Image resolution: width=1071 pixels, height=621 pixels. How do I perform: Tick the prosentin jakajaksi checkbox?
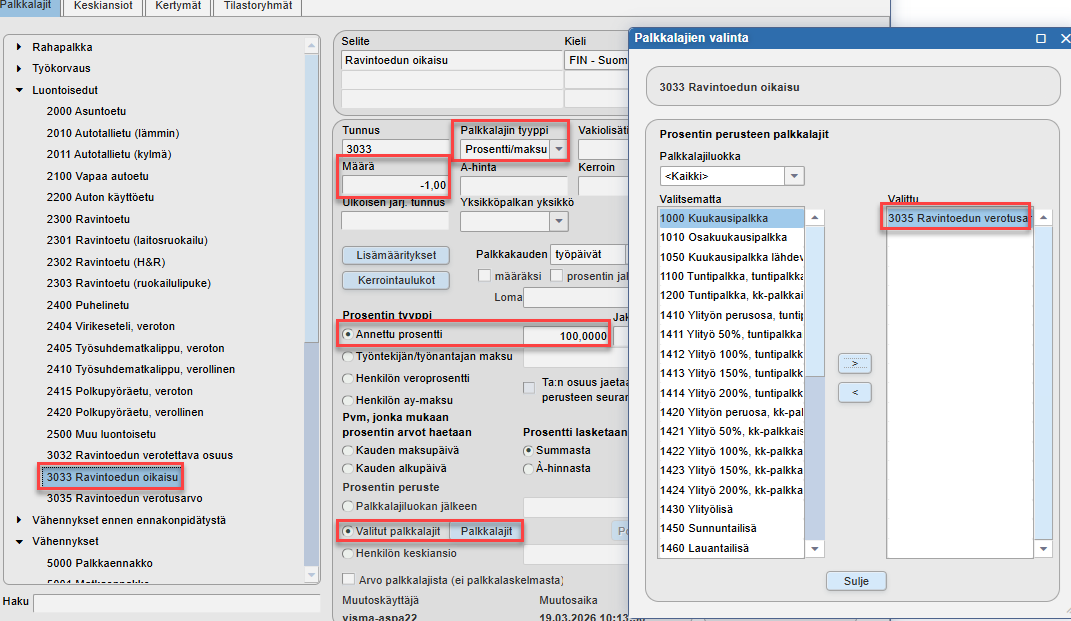pos(557,276)
